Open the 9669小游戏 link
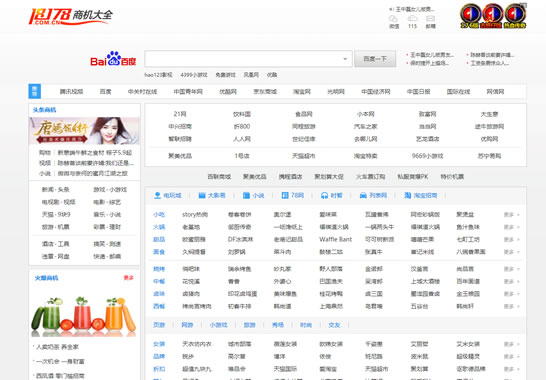The width and height of the screenshot is (546, 380). 427,156
